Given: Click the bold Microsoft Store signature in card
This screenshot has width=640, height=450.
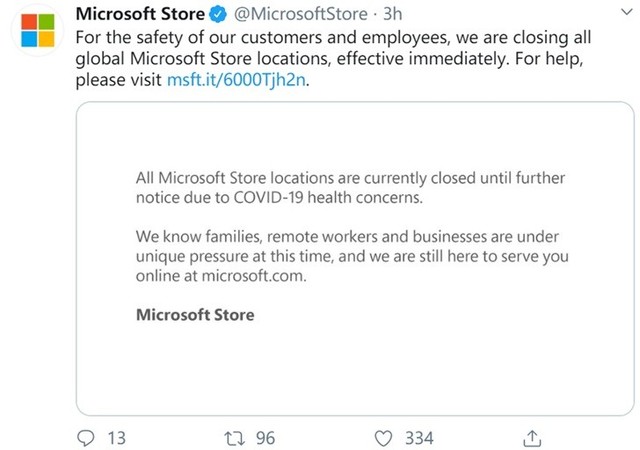Looking at the screenshot, I should coord(195,315).
